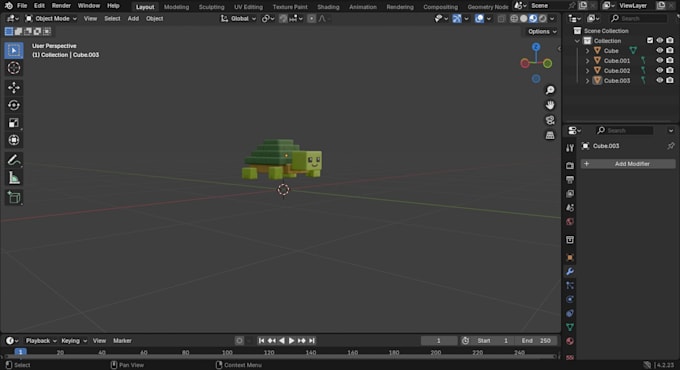Click the Add Modifier button

(628, 164)
